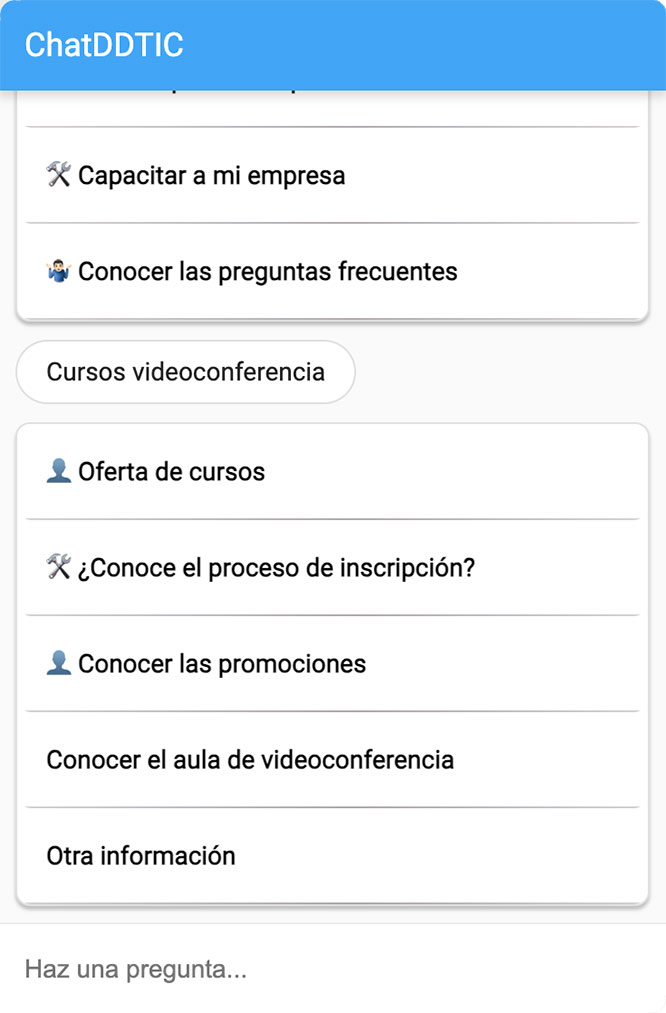
Task: Click the tools icon beside proceso de inscripción
Action: point(59,568)
